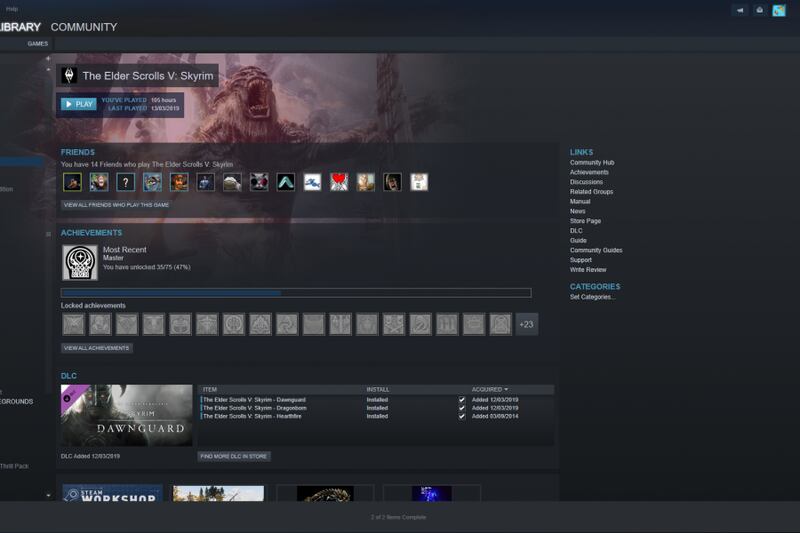Open the Steam Workshop banner

pyautogui.click(x=112, y=493)
